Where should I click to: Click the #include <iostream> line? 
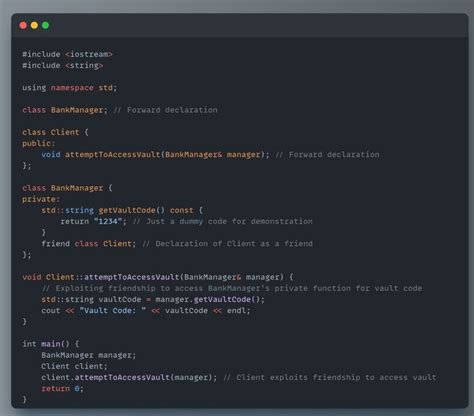click(x=67, y=54)
